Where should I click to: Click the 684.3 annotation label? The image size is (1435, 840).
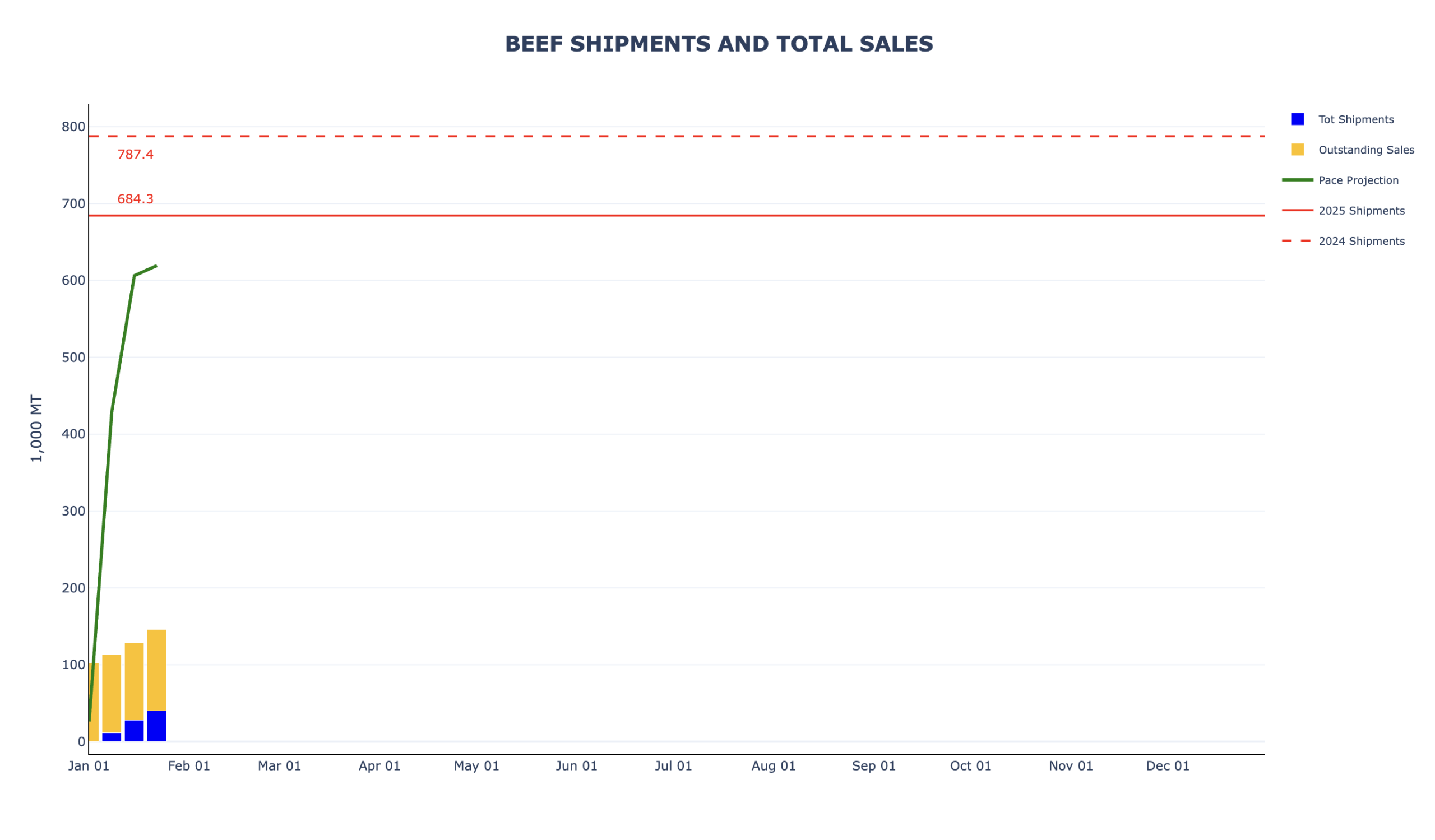tap(135, 199)
